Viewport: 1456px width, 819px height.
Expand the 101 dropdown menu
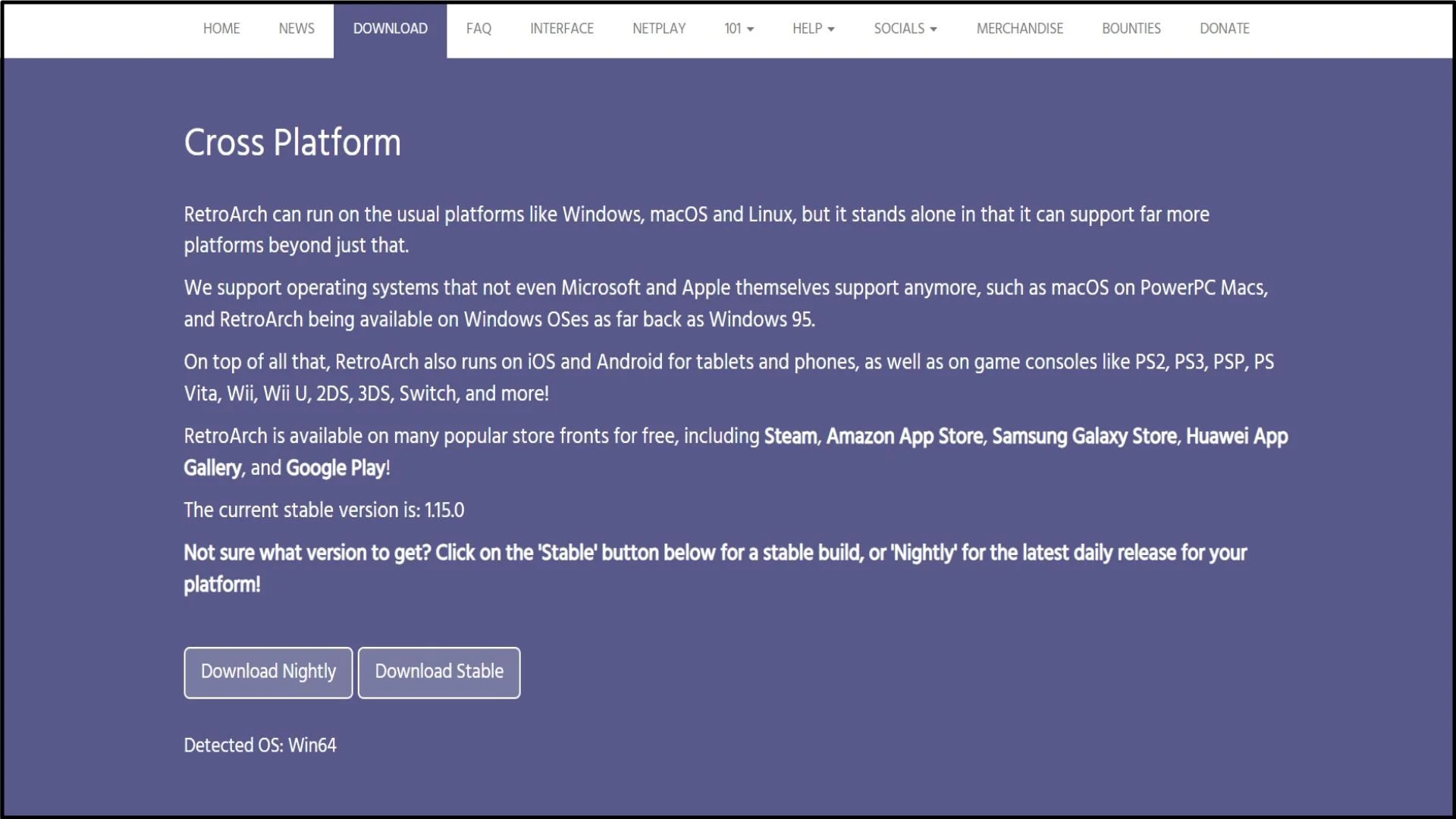tap(739, 29)
